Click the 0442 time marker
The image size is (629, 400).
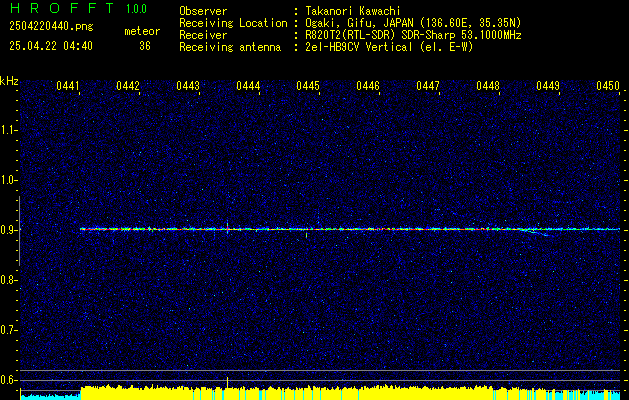[x=128, y=86]
